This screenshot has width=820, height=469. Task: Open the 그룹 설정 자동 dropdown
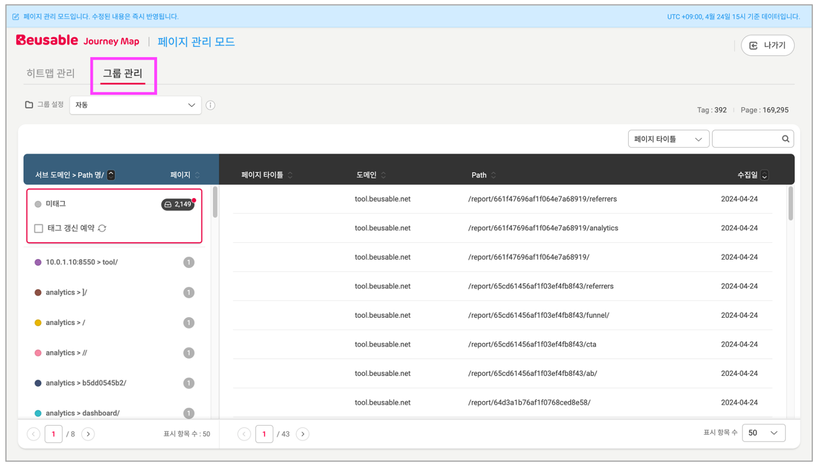(x=135, y=105)
